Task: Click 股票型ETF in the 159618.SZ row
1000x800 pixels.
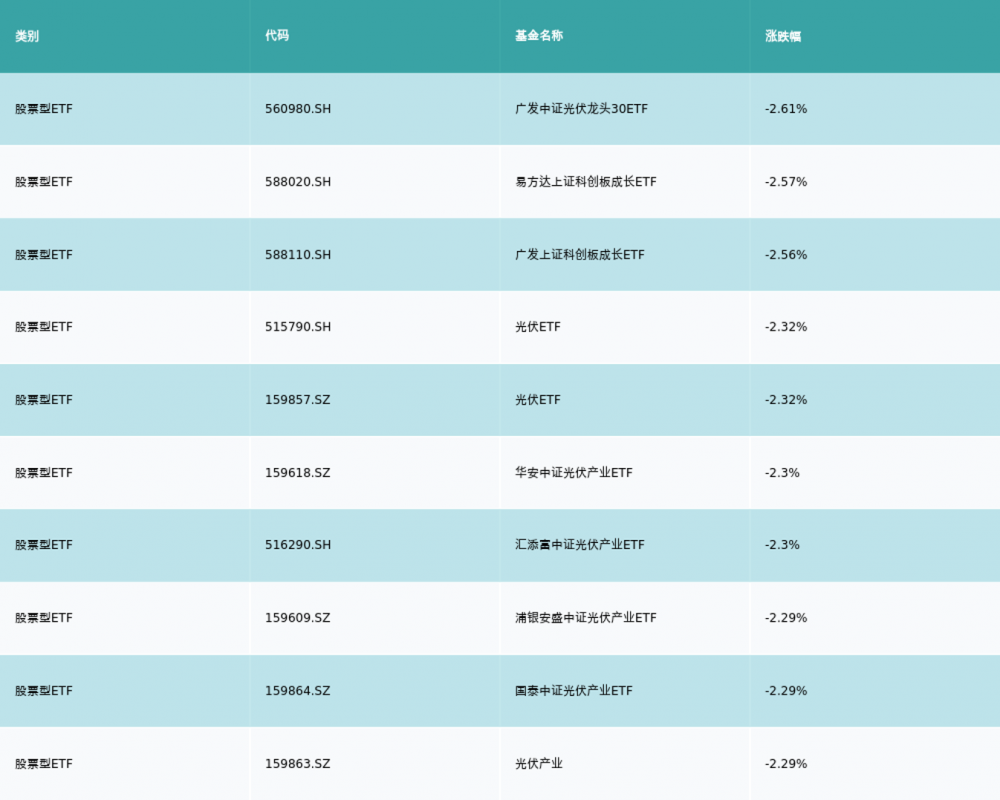Action: pyautogui.click(x=44, y=473)
